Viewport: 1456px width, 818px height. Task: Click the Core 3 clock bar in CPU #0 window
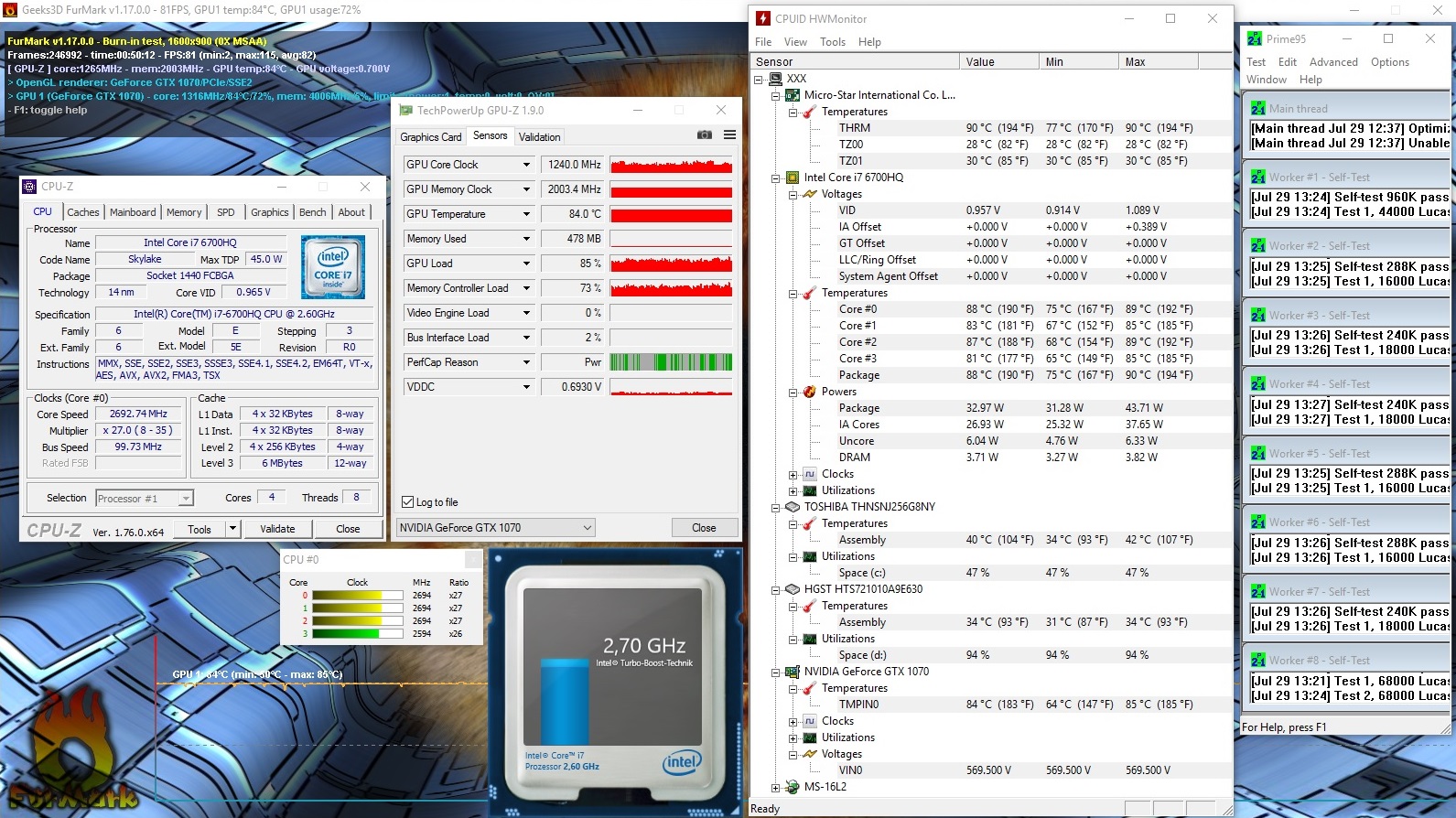click(357, 634)
